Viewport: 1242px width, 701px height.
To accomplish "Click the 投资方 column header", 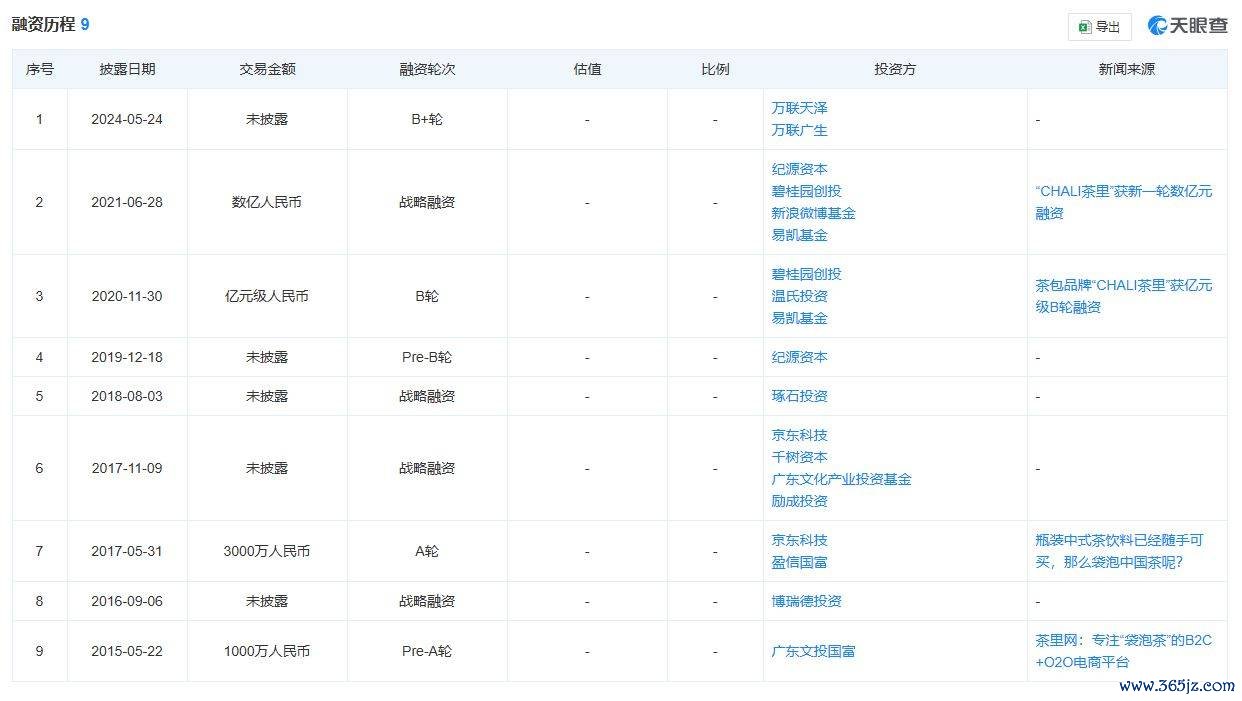I will [x=895, y=69].
